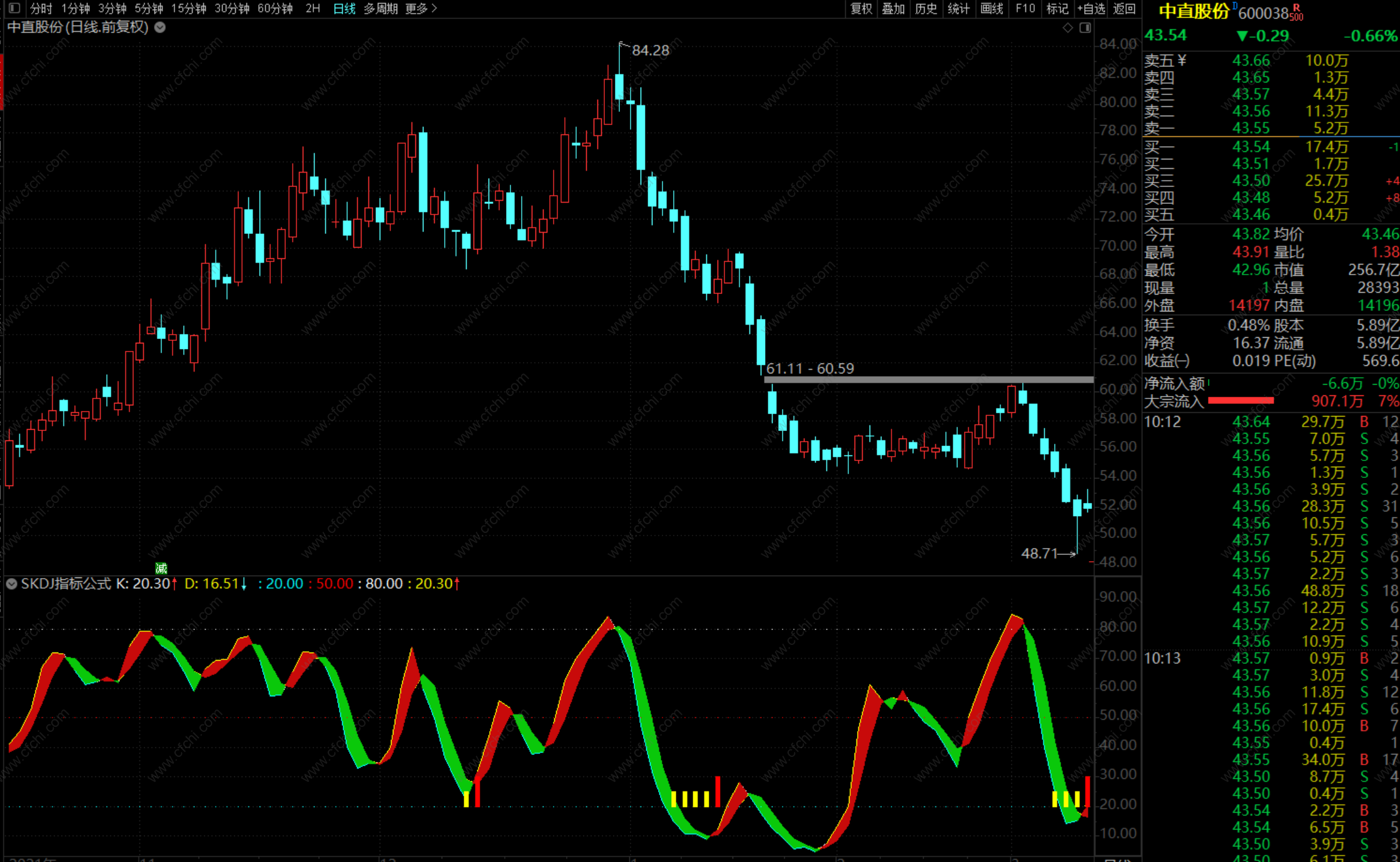Add stock via +自选 button

[1091, 9]
